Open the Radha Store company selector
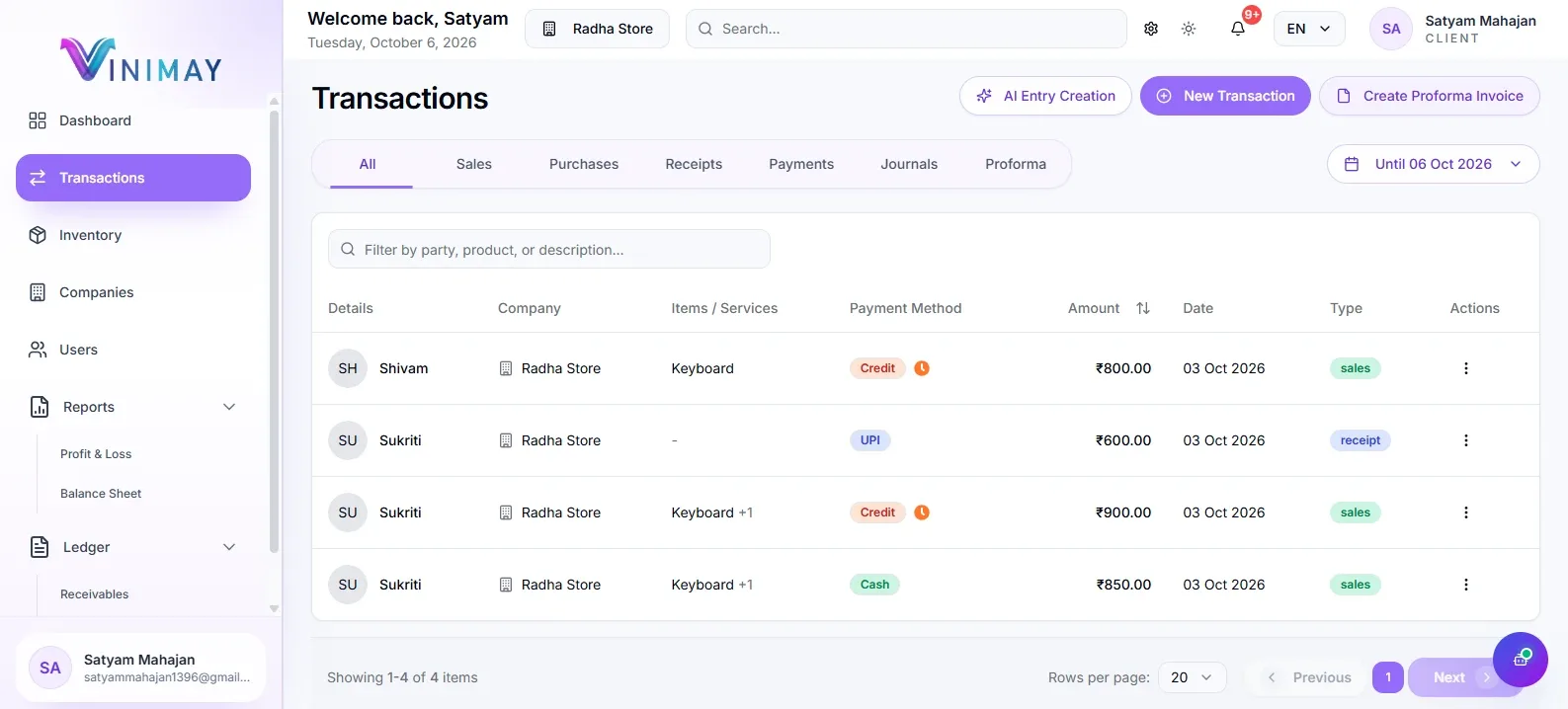 (x=597, y=29)
